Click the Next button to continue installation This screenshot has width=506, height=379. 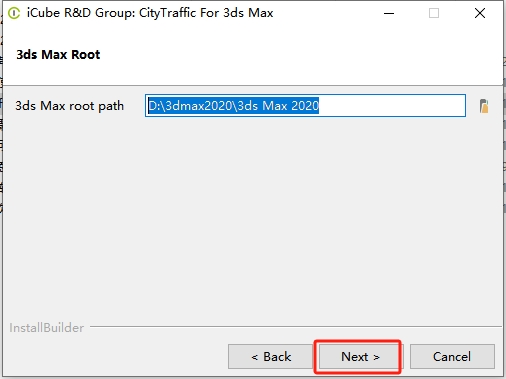(x=361, y=357)
